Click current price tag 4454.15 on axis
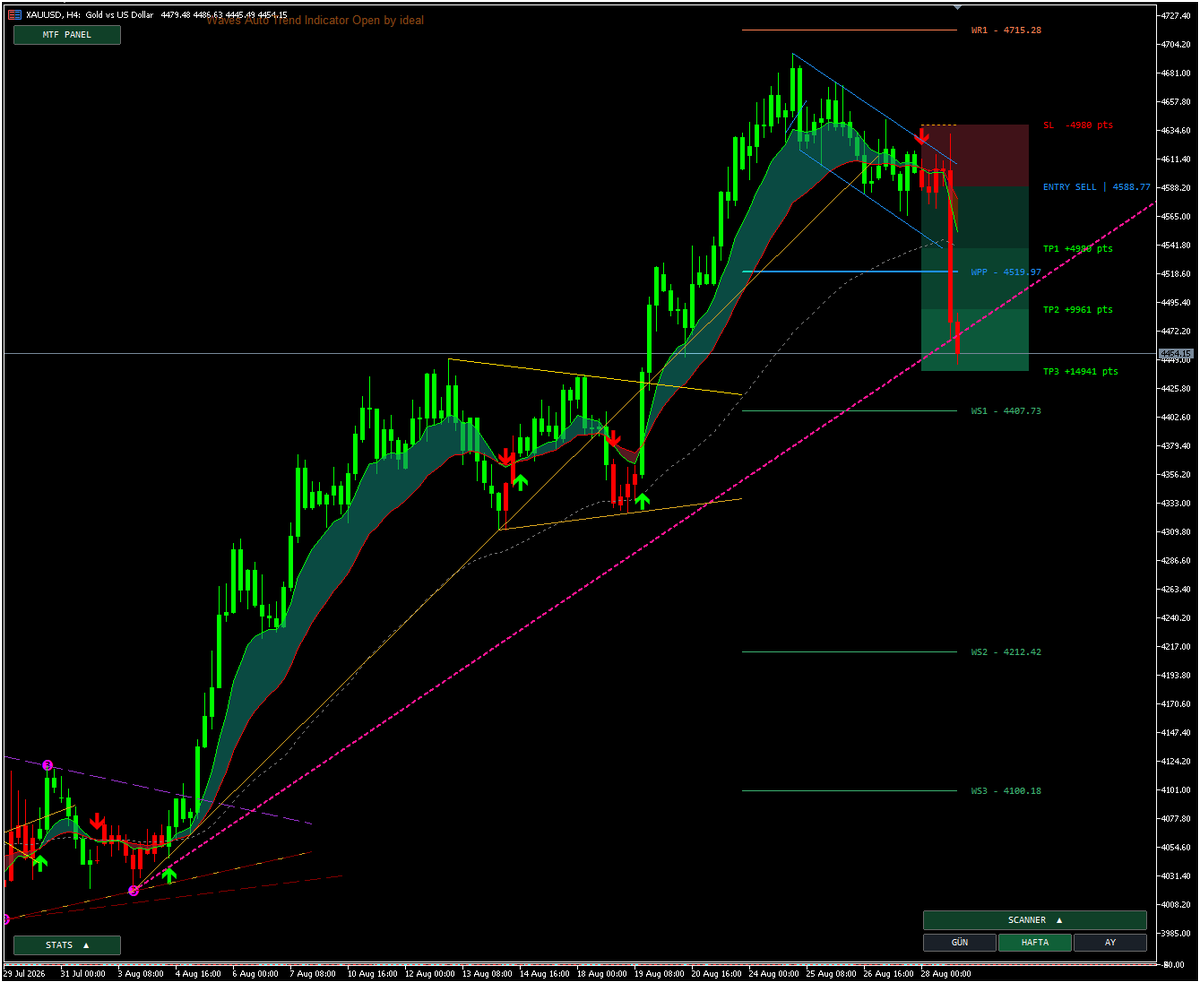The width and height of the screenshot is (1200, 983). tap(1176, 354)
